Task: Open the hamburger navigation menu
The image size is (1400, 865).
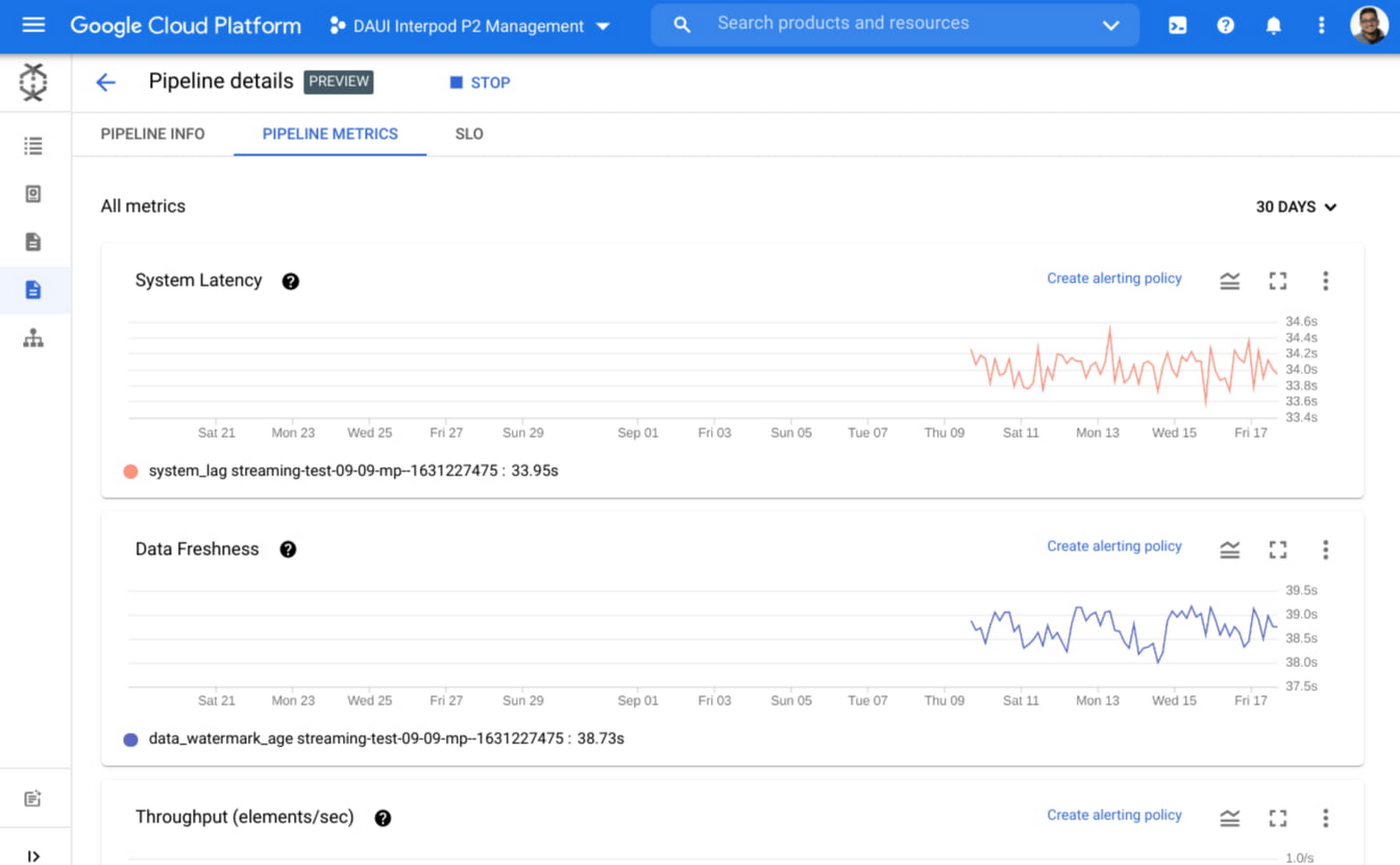Action: click(x=33, y=25)
